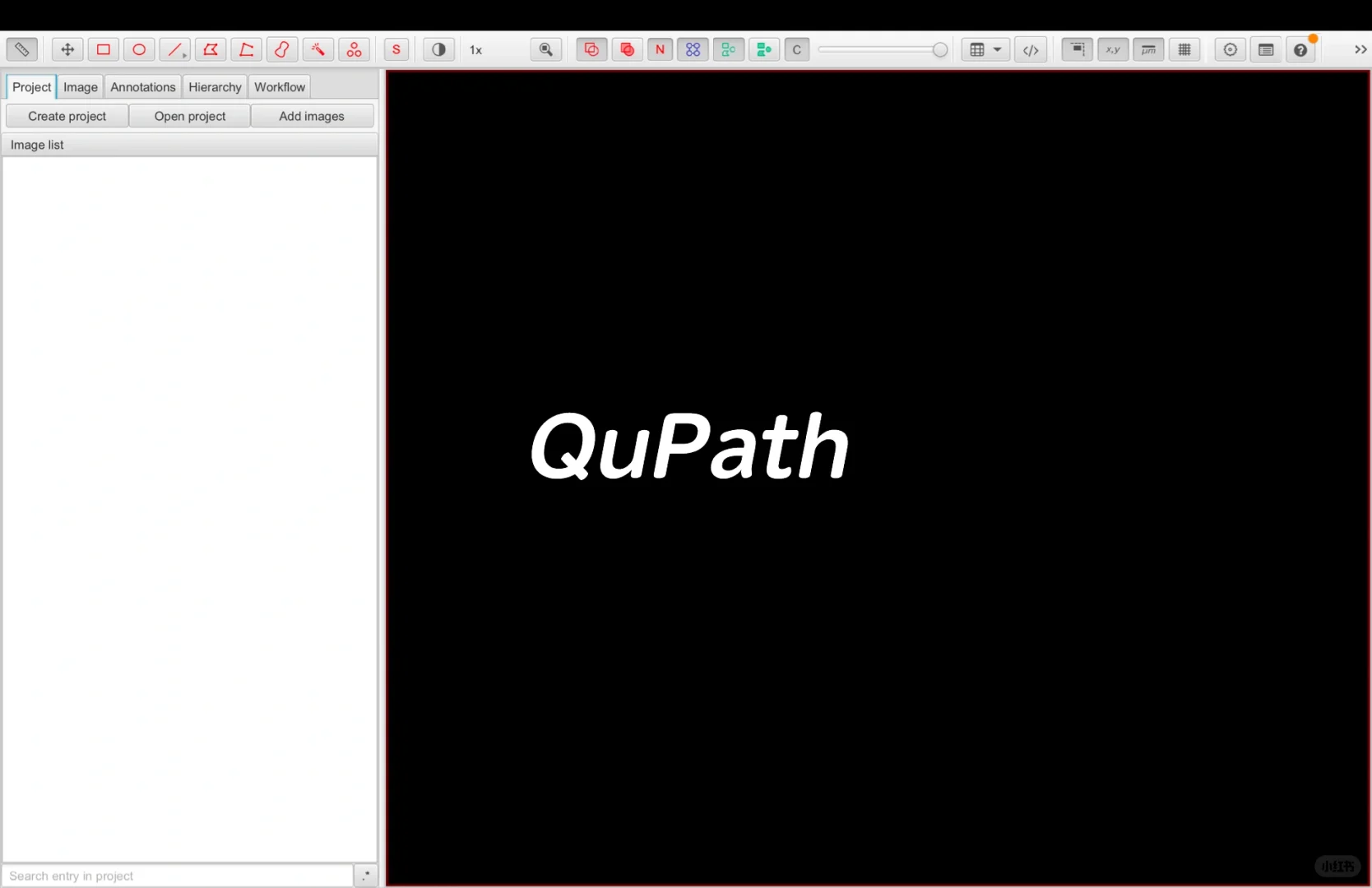Screen dimensions: 1372x888
Task: Toggle show detections
Action: coord(729,50)
